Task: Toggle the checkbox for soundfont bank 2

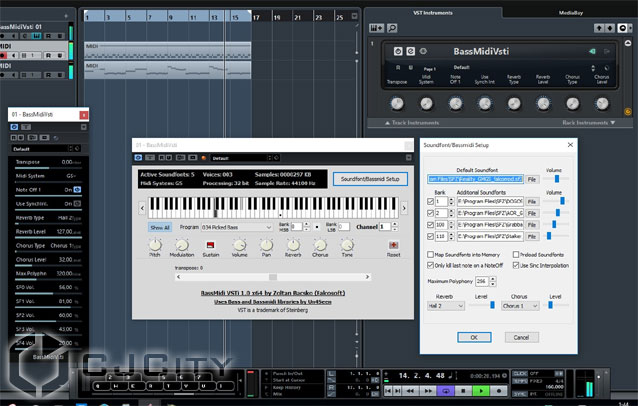Action: tap(430, 213)
